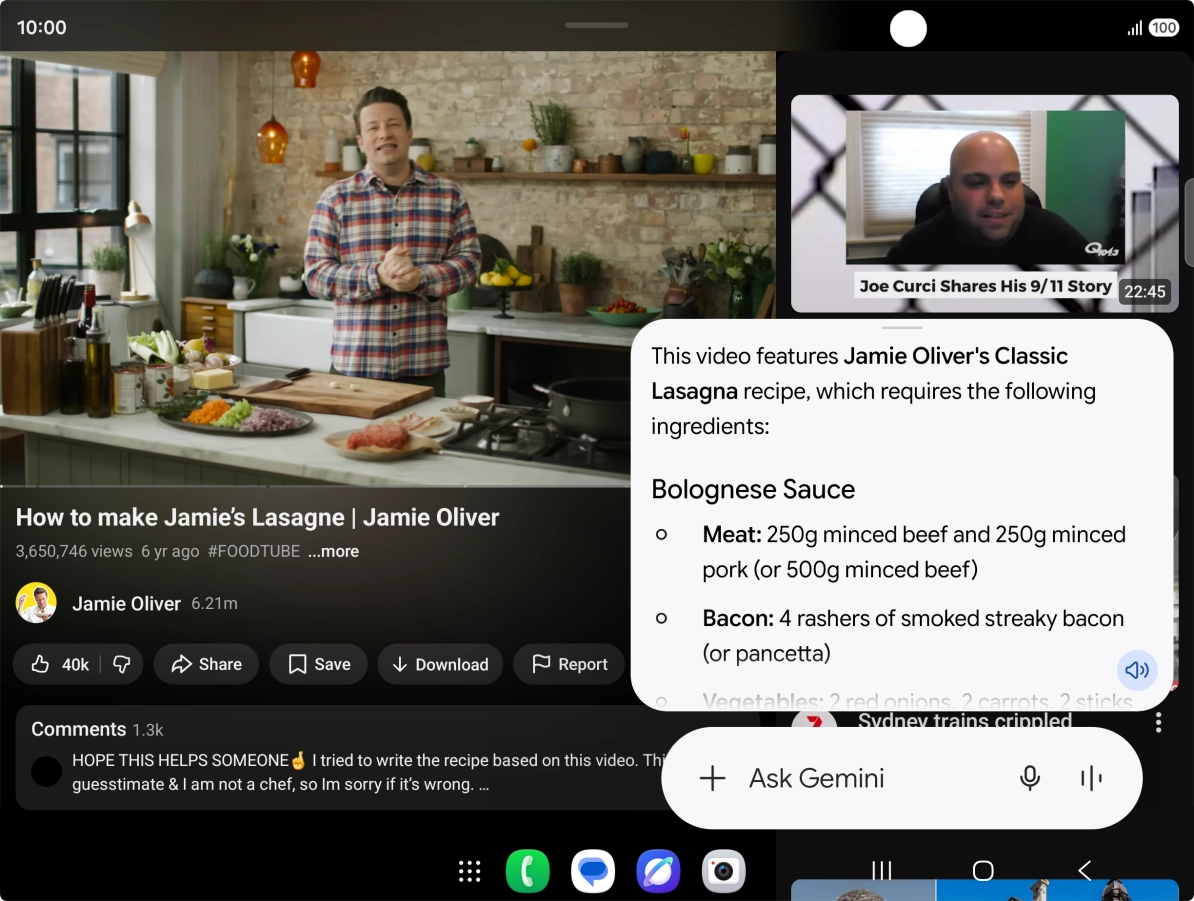Grab the Gemini panel drag handle
The width and height of the screenshot is (1194, 901).
[x=902, y=327]
